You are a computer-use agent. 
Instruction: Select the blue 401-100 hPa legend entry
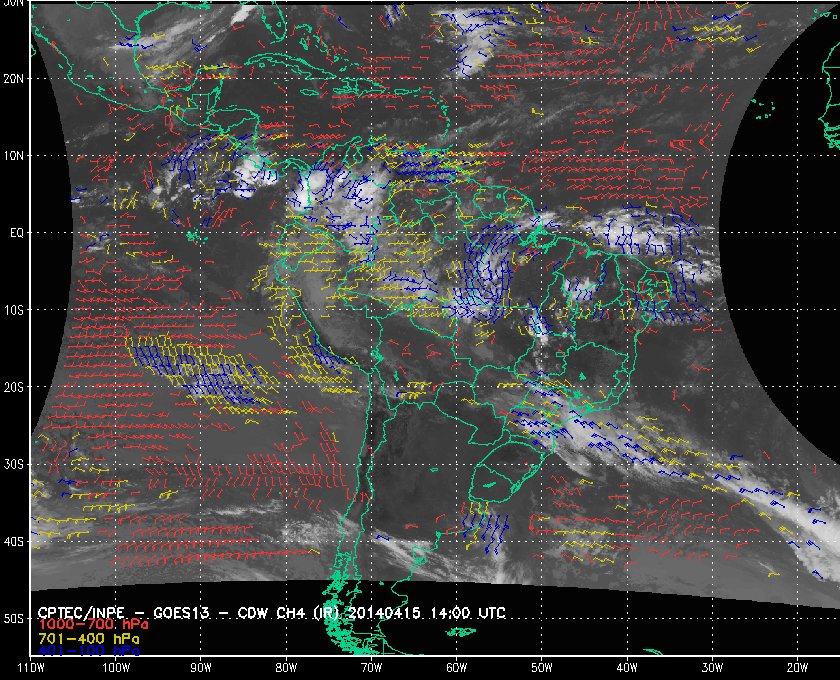coord(89,651)
